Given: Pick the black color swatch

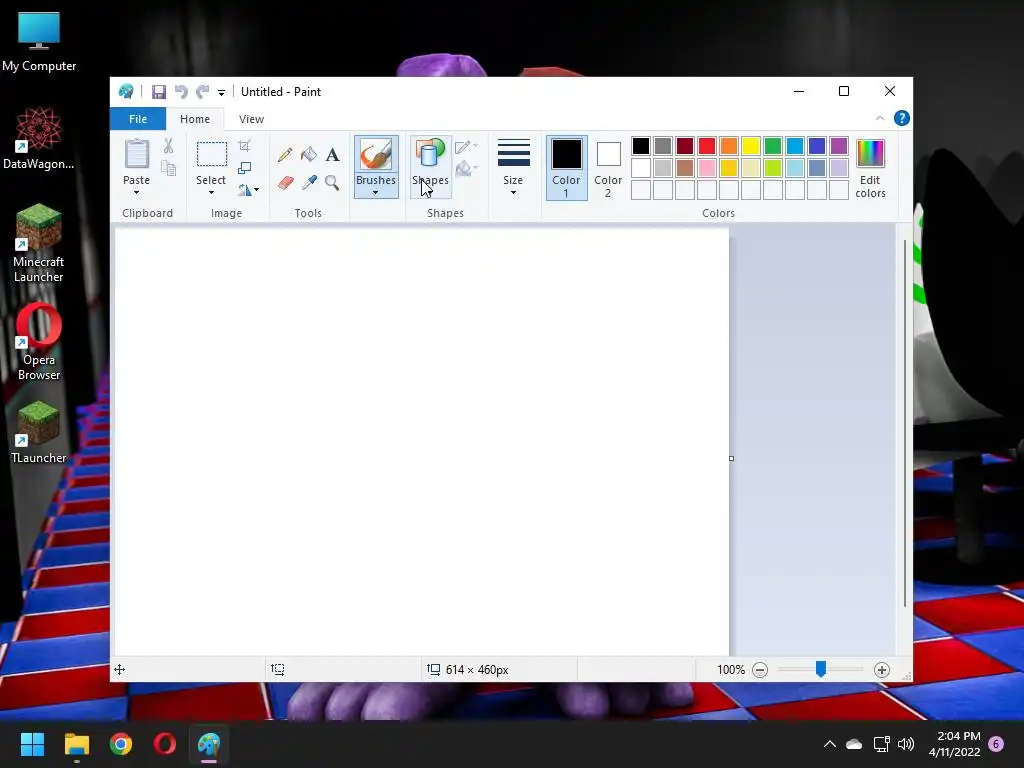Looking at the screenshot, I should coord(641,146).
